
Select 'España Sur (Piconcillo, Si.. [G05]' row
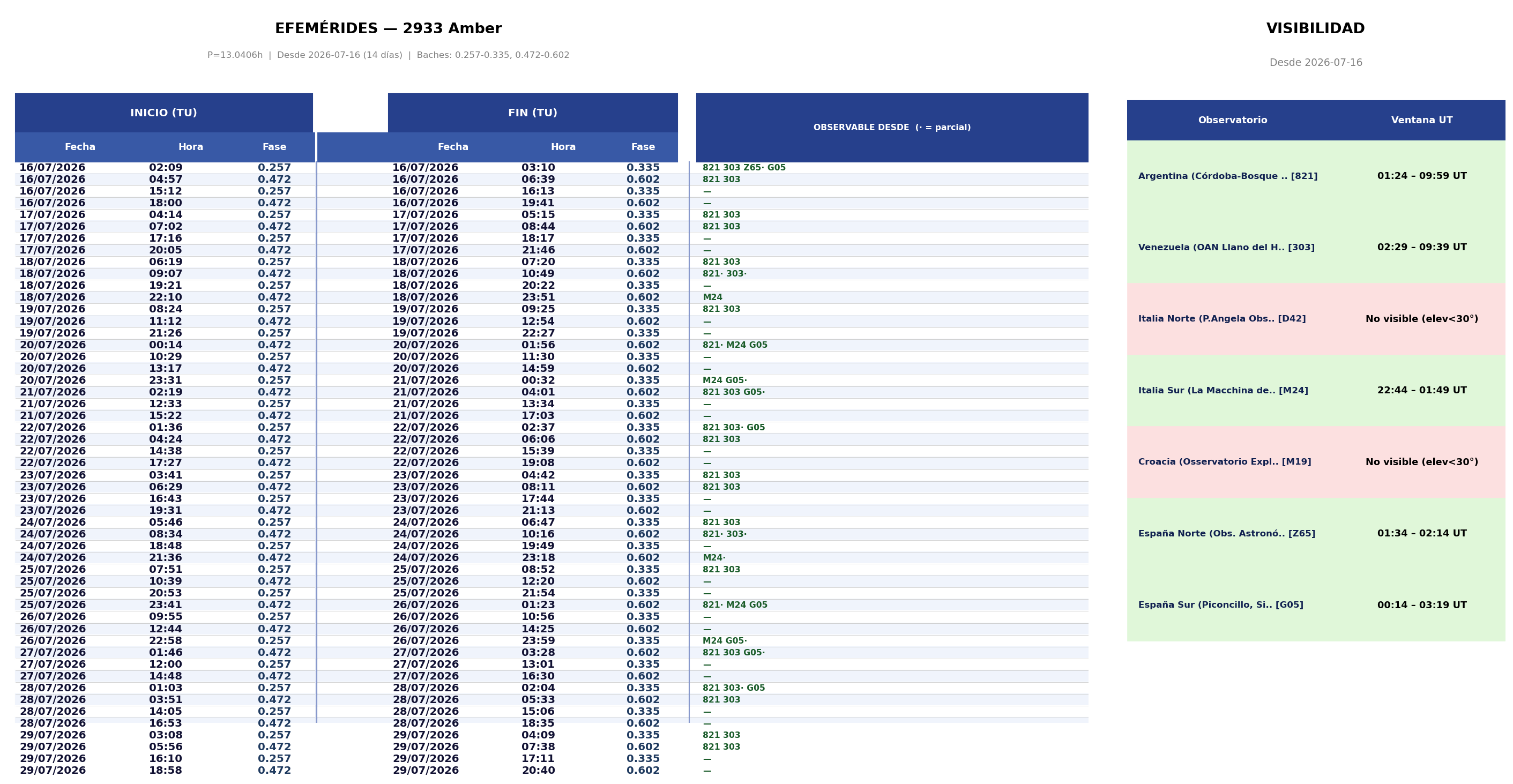pyautogui.click(x=1316, y=606)
